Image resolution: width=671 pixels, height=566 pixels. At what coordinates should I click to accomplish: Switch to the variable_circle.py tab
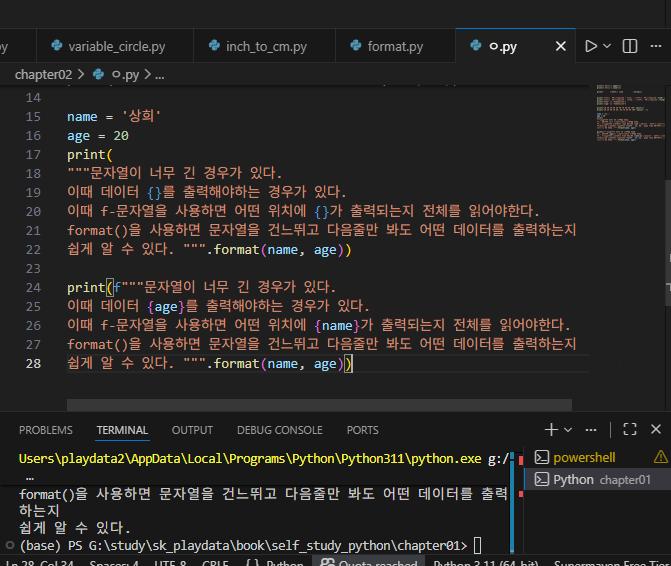[115, 46]
